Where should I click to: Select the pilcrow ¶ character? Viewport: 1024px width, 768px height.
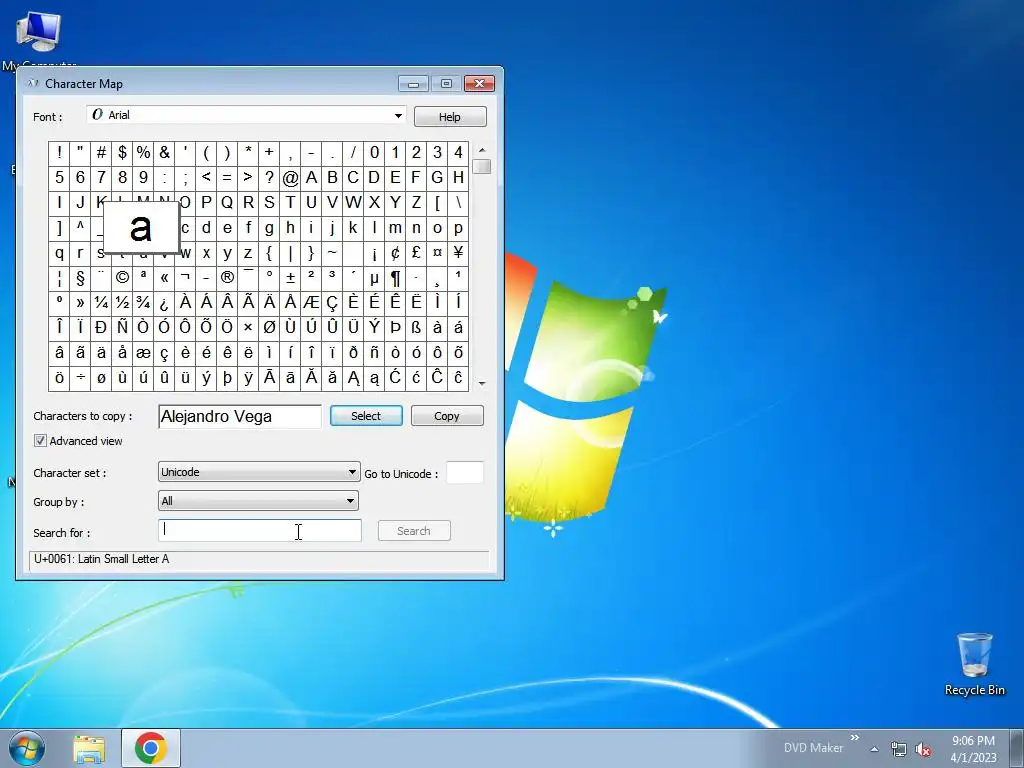tap(395, 278)
